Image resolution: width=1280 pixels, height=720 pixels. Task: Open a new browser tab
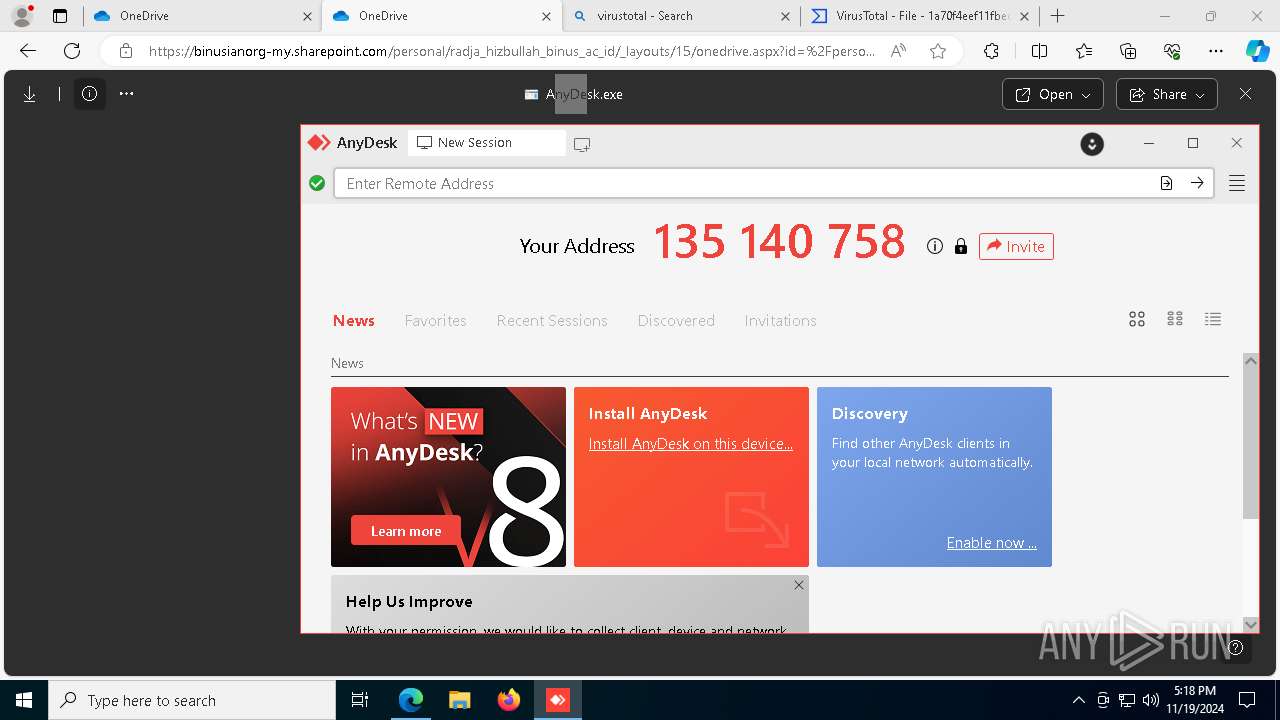tap(1058, 16)
